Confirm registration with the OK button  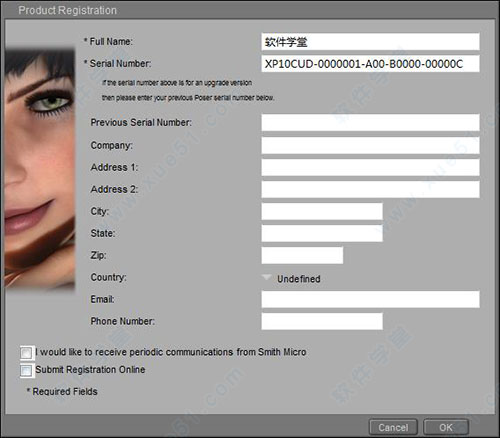(446, 427)
